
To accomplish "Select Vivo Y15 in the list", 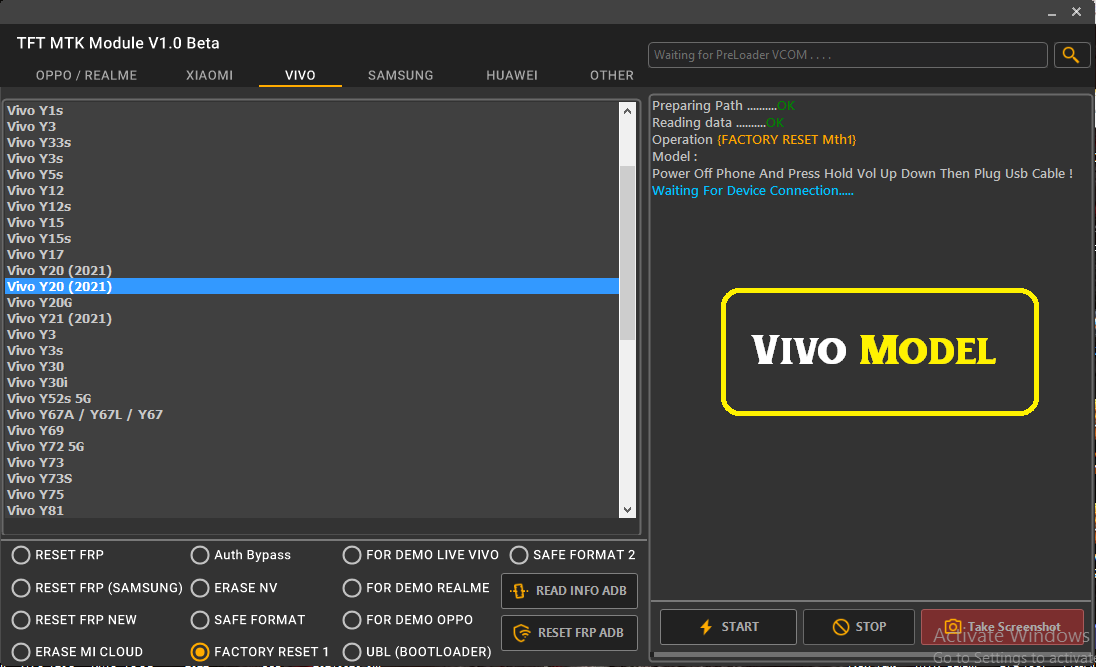I will (x=312, y=222).
